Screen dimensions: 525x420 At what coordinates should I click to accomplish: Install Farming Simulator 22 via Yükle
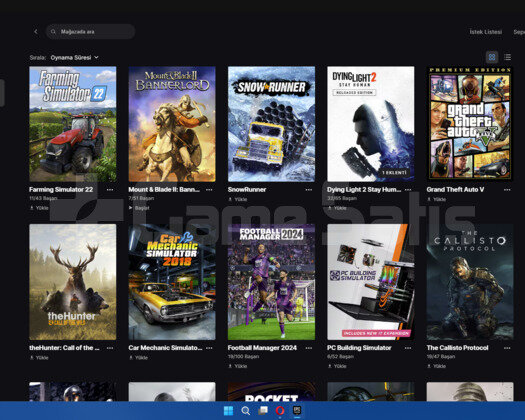click(x=39, y=208)
